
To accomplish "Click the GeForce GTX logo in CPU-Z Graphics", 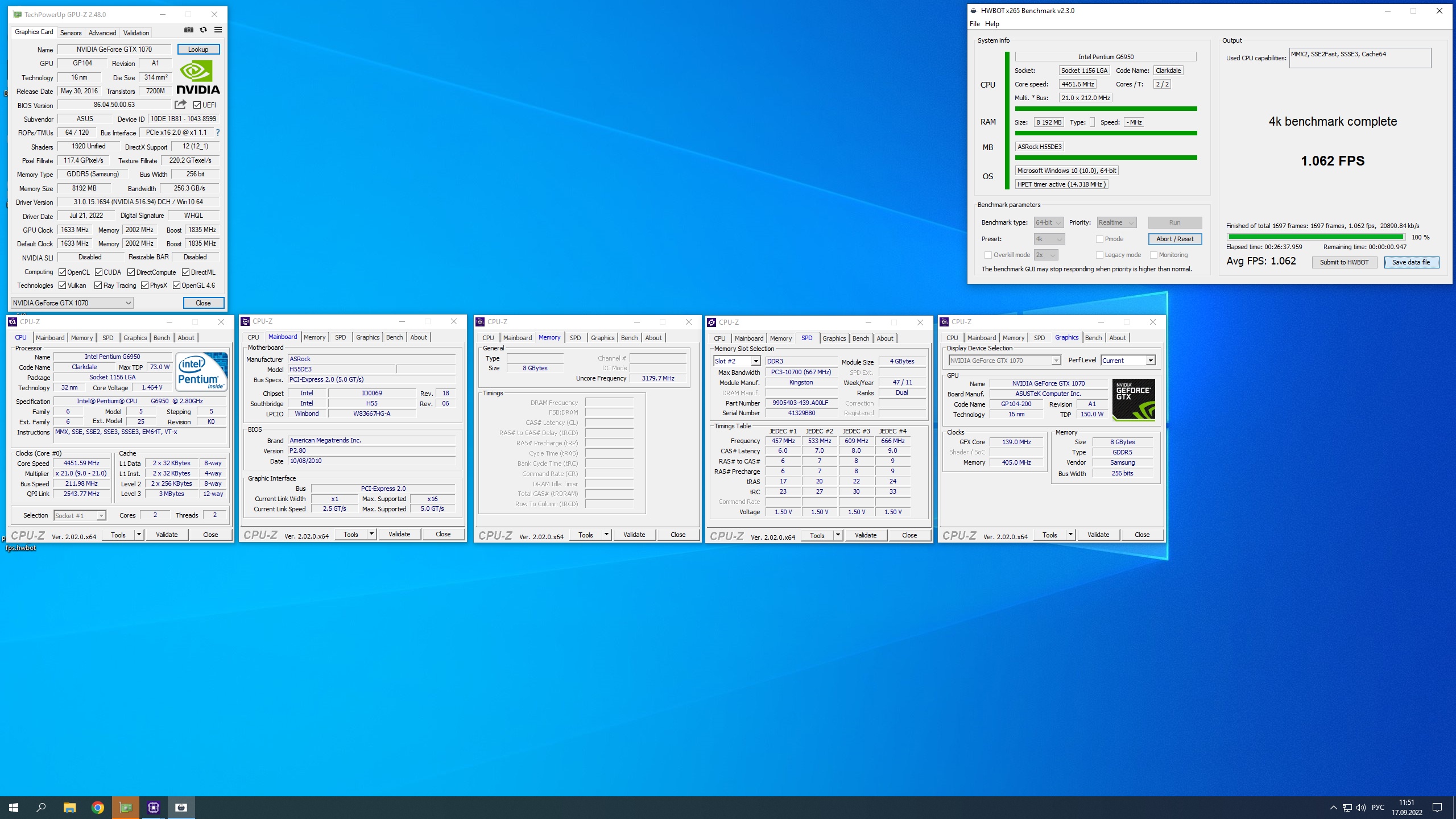I will [1134, 400].
